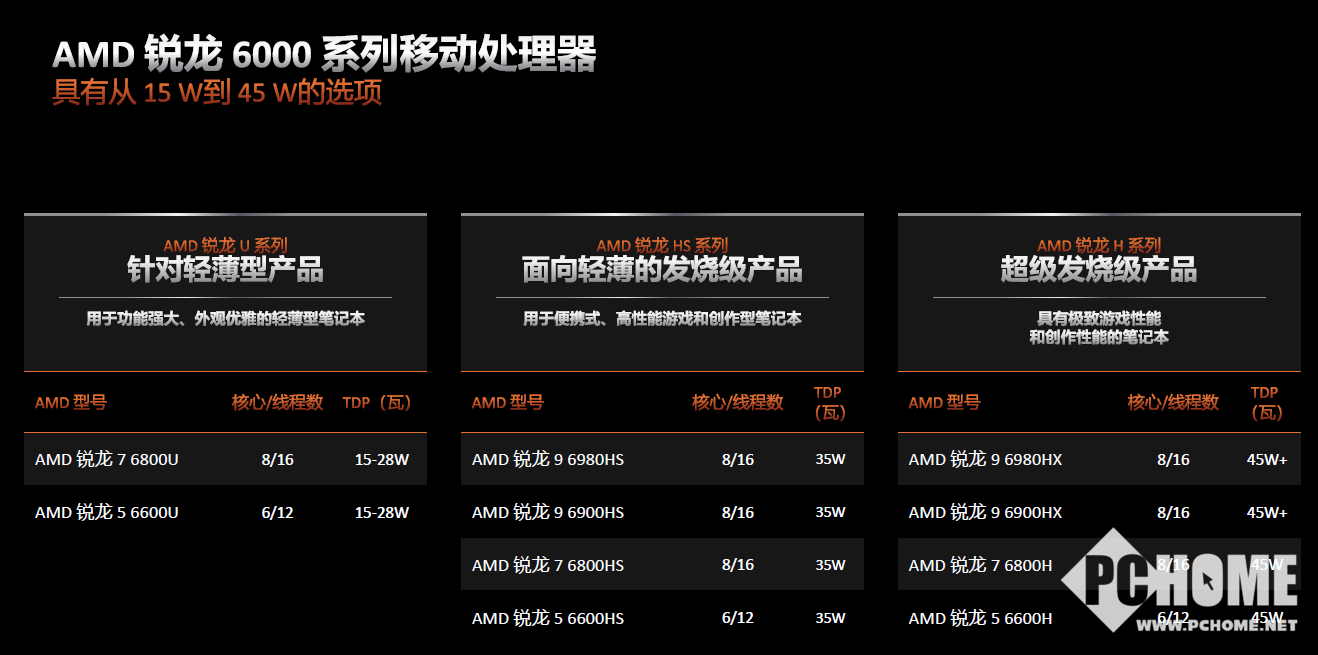This screenshot has height=655, width=1318.
Task: Select the "AMD 锐龙 7 6800H" model cell
Action: point(980,565)
